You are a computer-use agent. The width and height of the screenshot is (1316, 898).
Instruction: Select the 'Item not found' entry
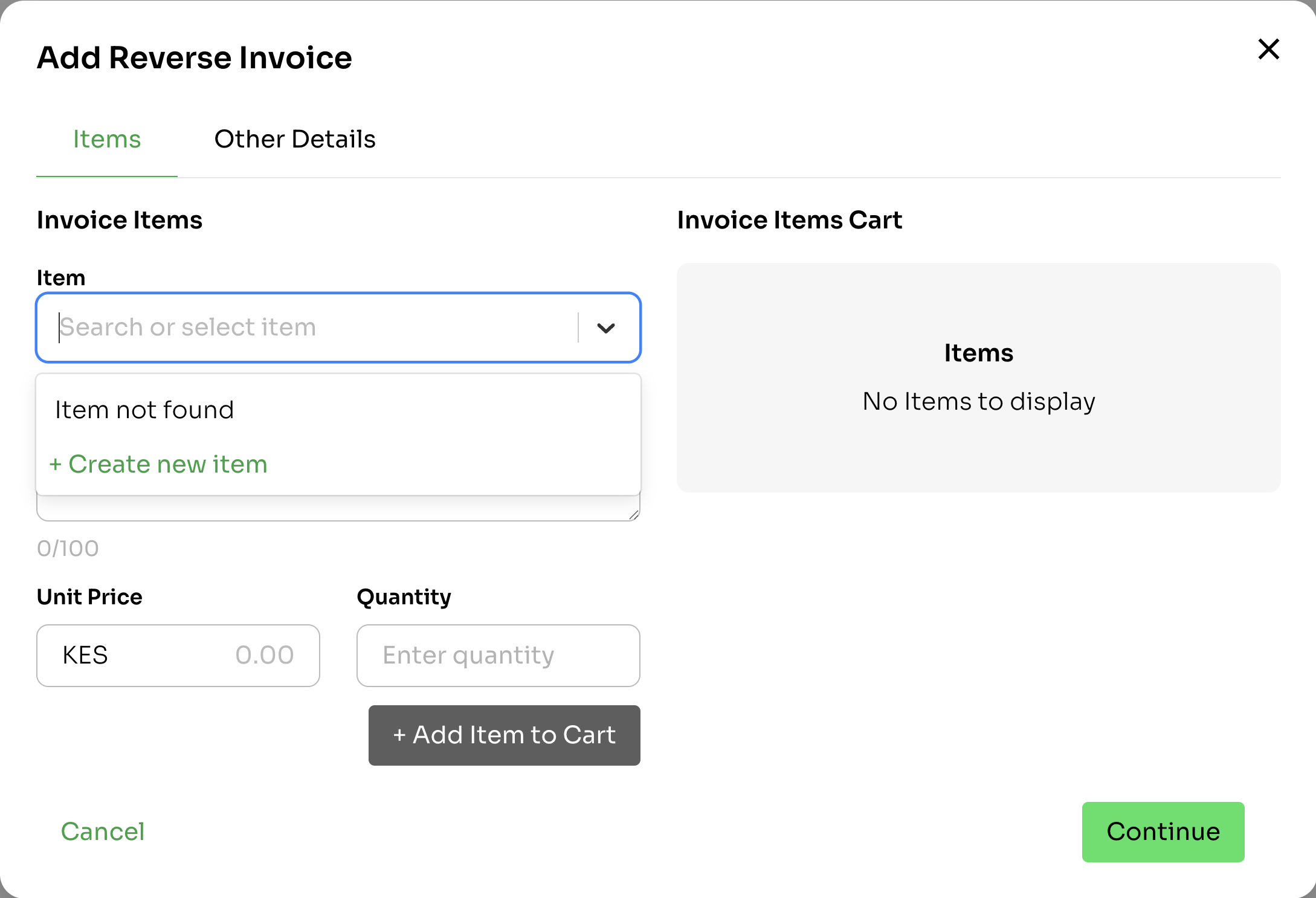point(144,410)
